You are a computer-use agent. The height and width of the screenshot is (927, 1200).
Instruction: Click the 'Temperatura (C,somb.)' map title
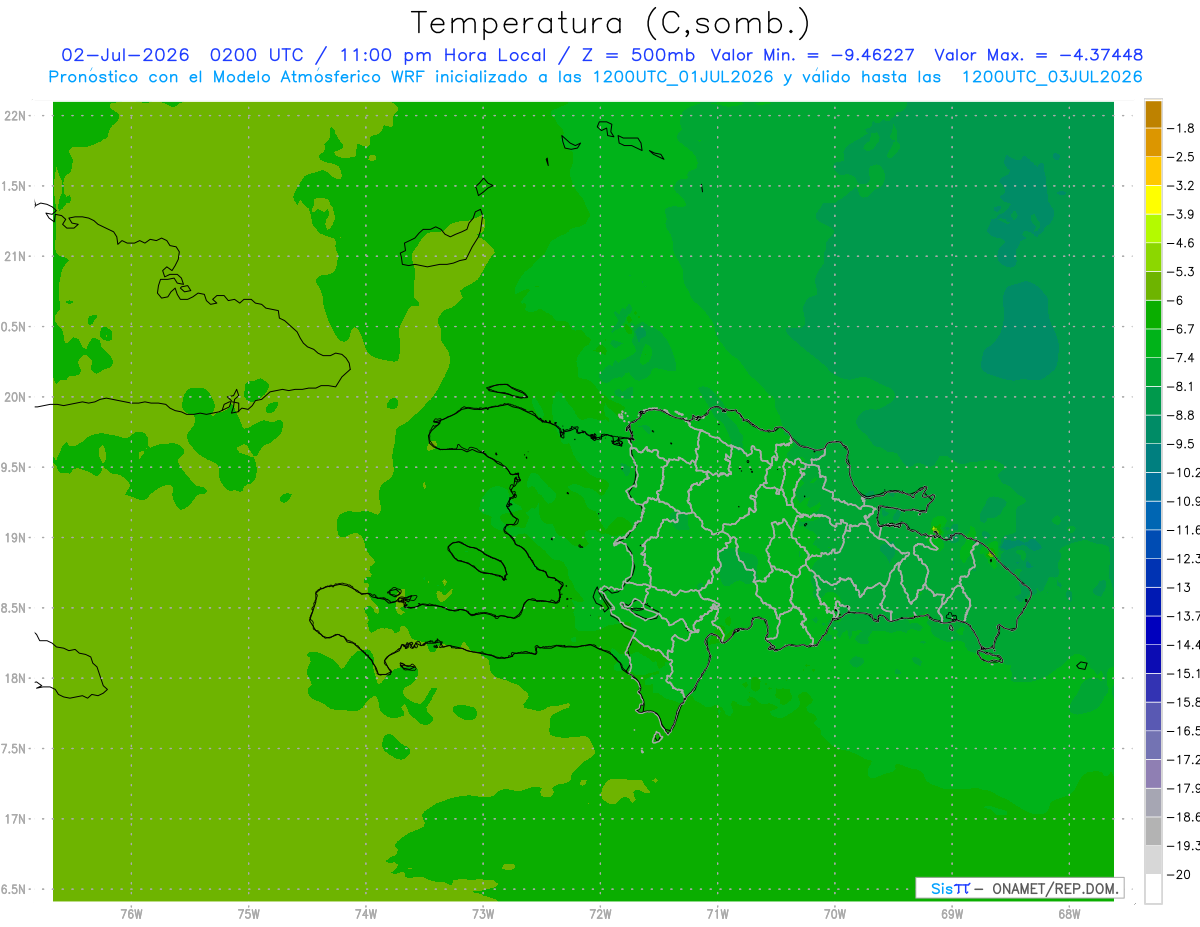click(x=611, y=23)
